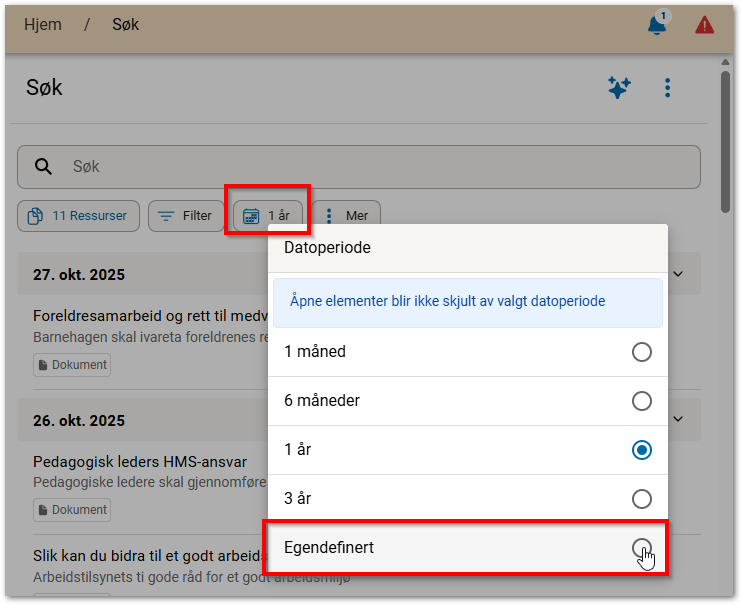742x605 pixels.
Task: Open Pedagogisk leders HMS-ansvar result
Action: pyautogui.click(x=140, y=462)
